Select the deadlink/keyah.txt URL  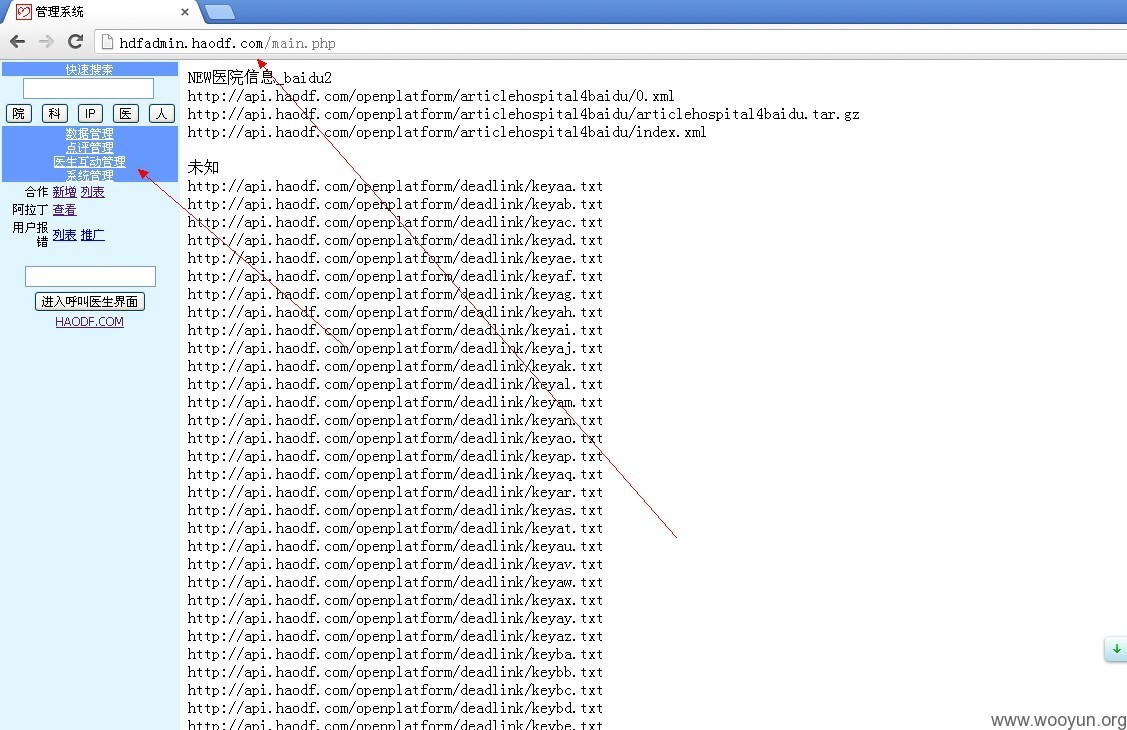tap(395, 313)
